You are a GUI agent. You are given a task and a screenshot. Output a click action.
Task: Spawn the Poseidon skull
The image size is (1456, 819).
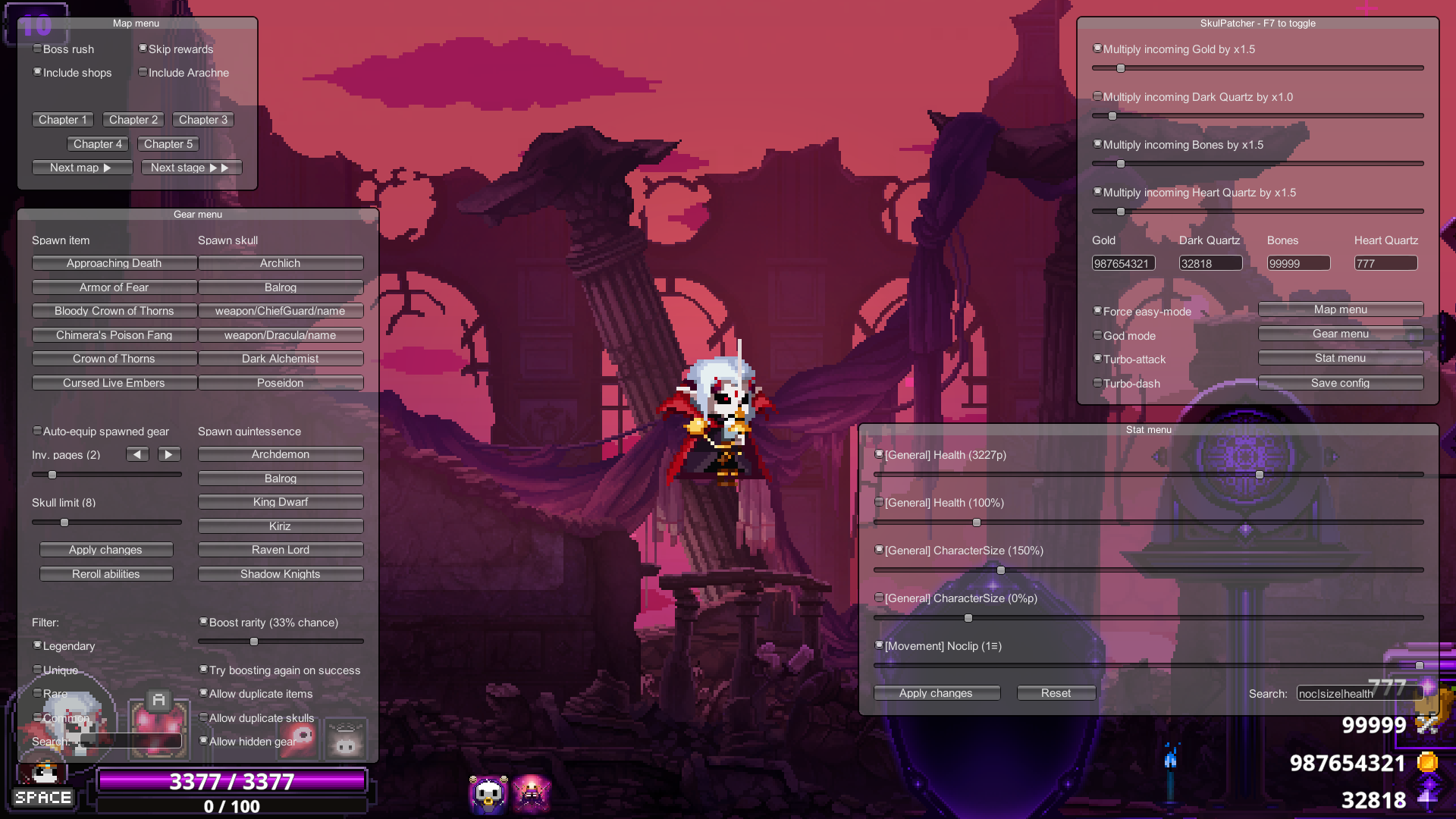[281, 383]
